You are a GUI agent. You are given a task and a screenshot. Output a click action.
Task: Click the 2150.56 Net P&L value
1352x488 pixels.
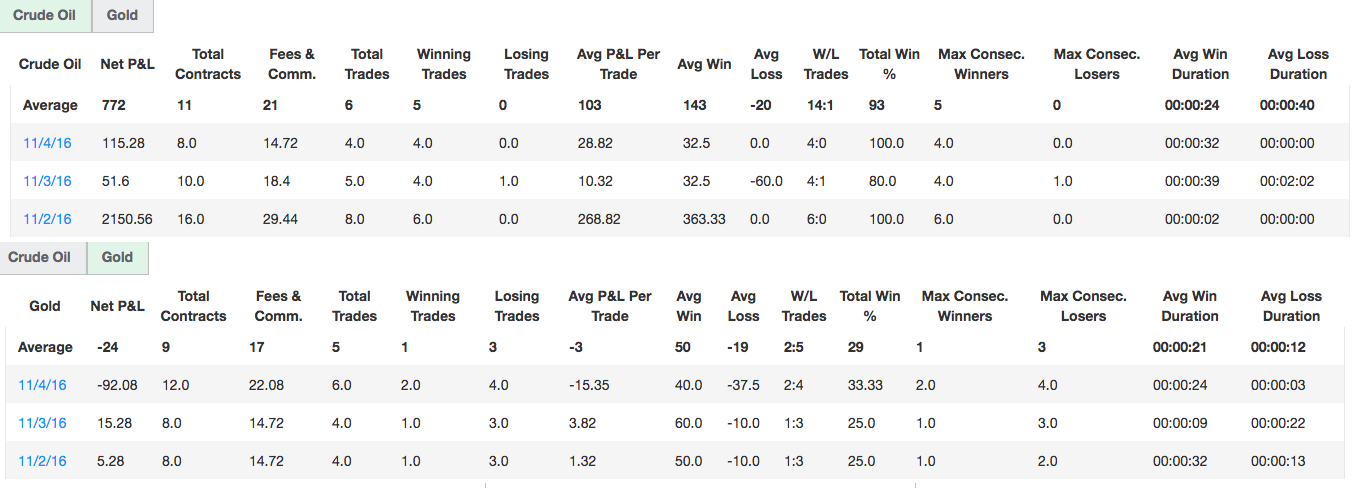click(x=127, y=219)
